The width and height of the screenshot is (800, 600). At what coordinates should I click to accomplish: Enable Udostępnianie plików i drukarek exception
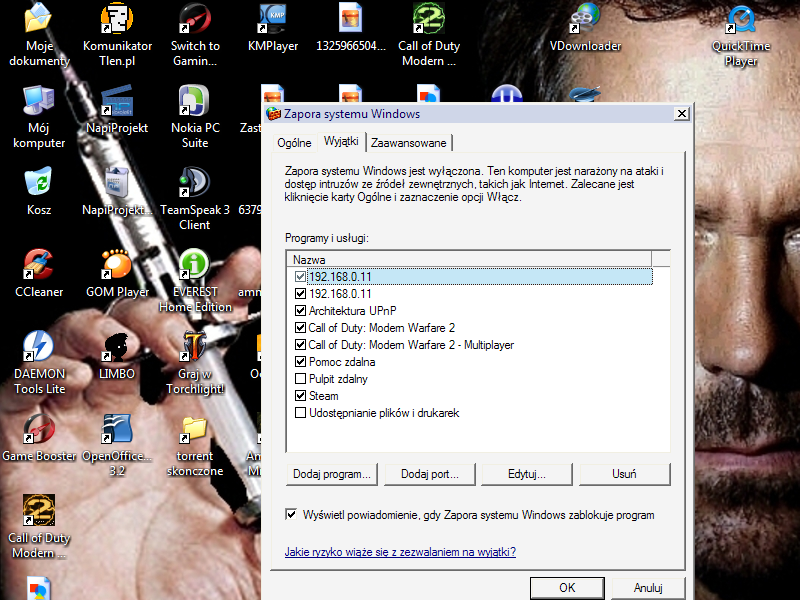point(301,413)
